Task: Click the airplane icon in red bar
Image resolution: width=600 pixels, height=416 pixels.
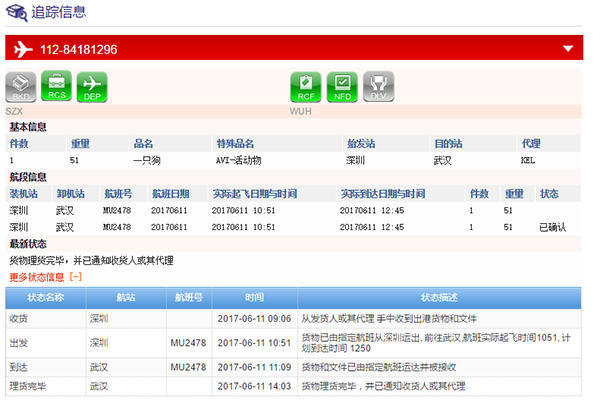Action: click(23, 49)
